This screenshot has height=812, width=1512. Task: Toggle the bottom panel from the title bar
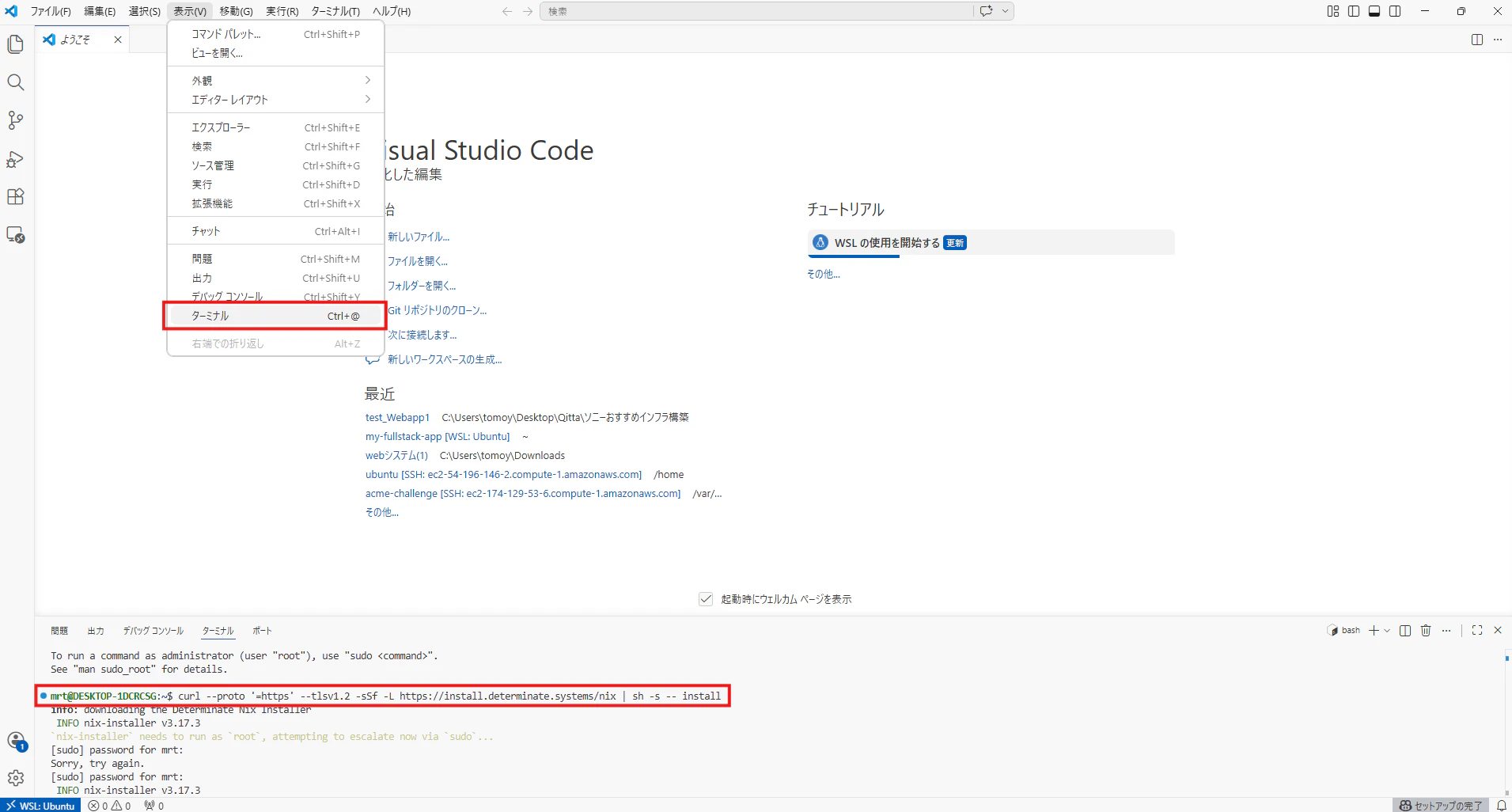point(1374,11)
